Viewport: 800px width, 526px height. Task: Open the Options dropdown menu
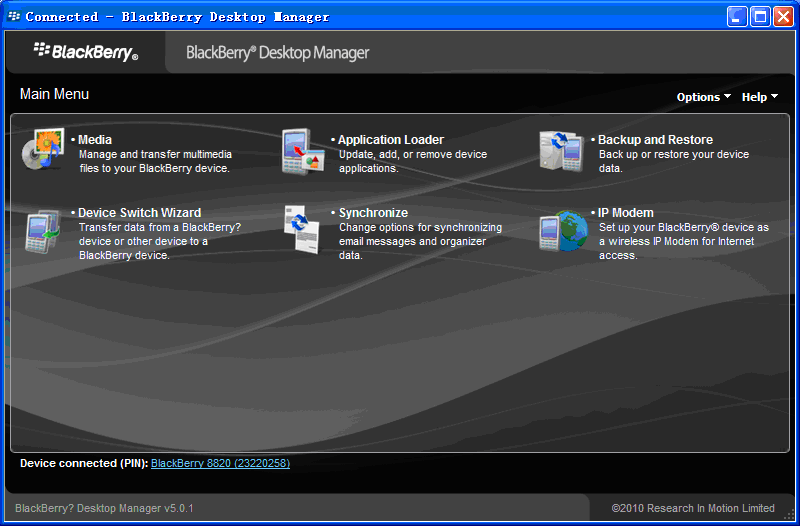tap(703, 97)
